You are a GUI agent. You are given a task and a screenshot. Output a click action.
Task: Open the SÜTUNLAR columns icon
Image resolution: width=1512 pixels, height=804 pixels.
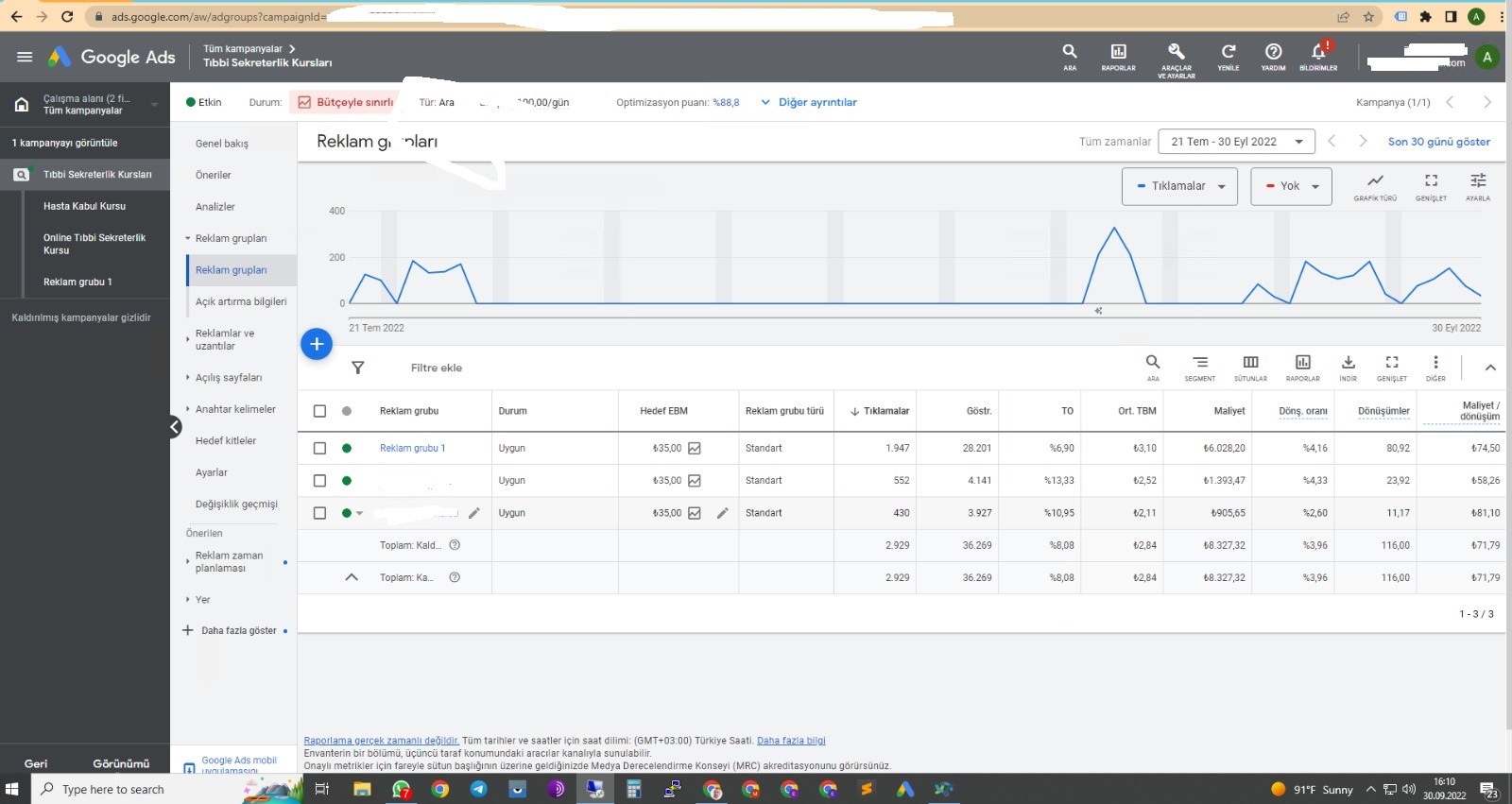point(1250,368)
